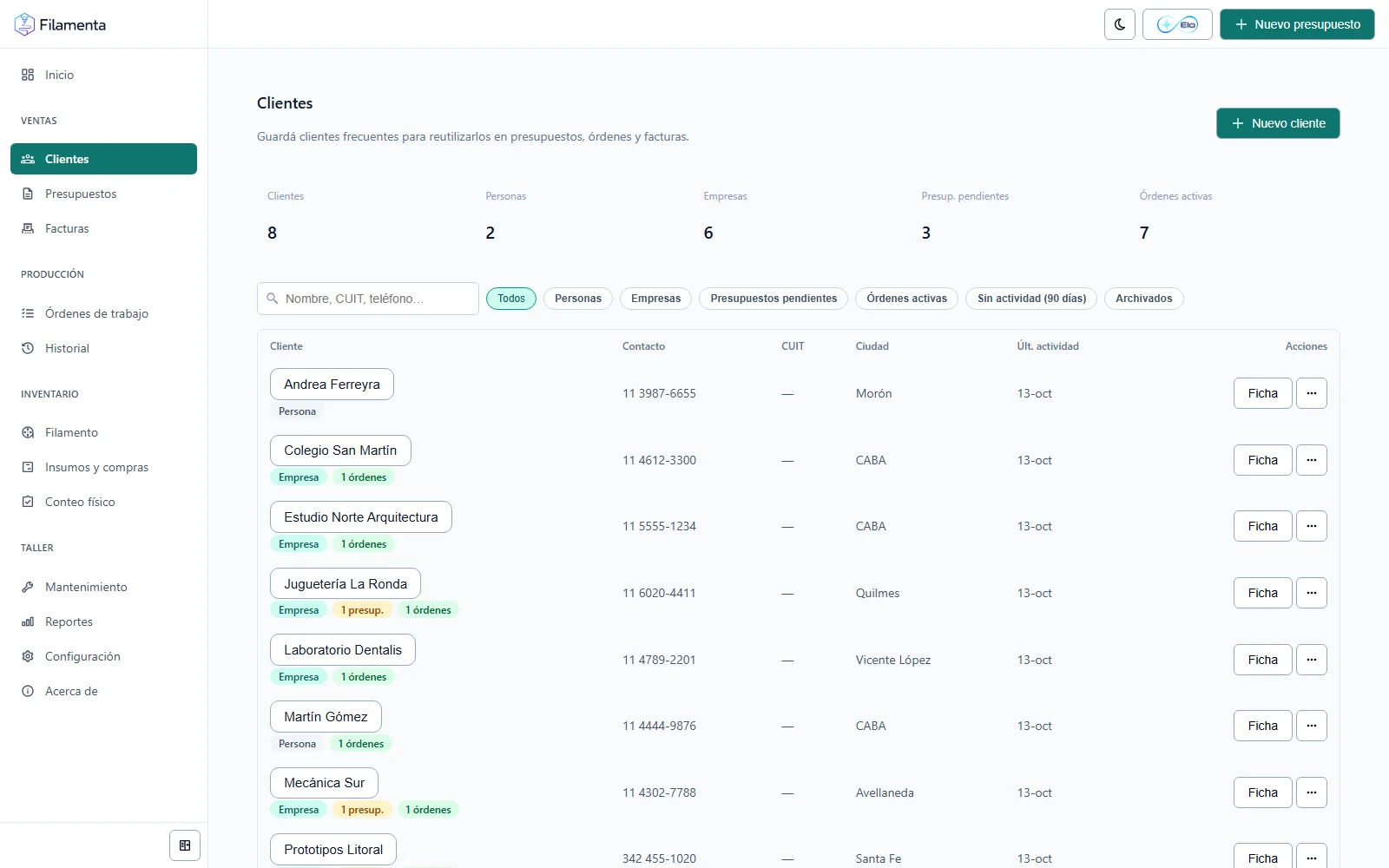This screenshot has height=868, width=1389.
Task: Open more actions for Martín Gómez
Action: coord(1312,726)
